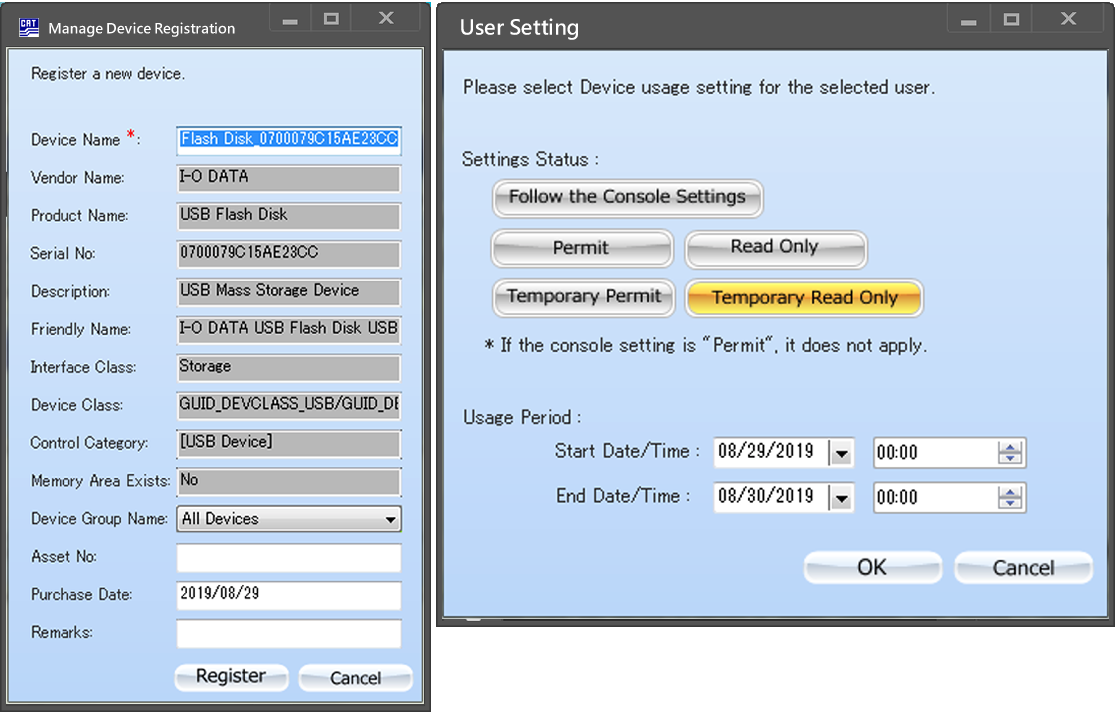Open the Device Group Name dropdown
The image size is (1117, 714).
(x=390, y=519)
